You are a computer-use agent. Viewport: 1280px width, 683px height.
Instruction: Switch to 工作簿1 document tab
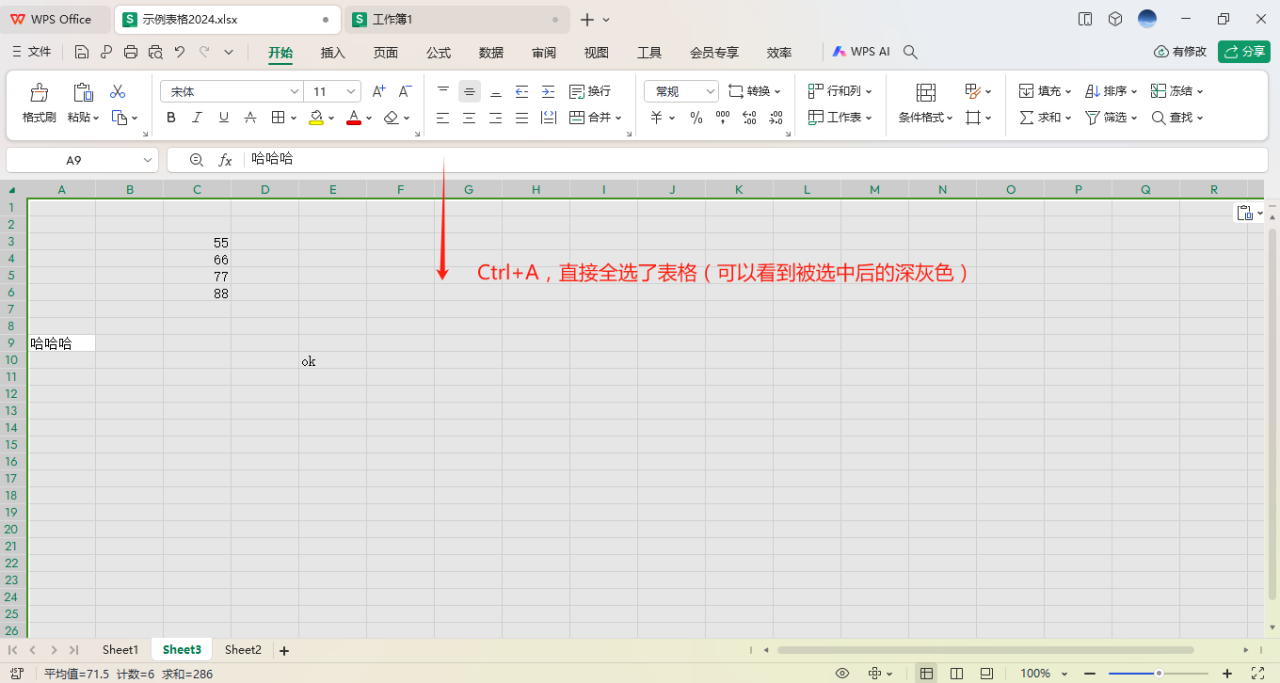(457, 19)
